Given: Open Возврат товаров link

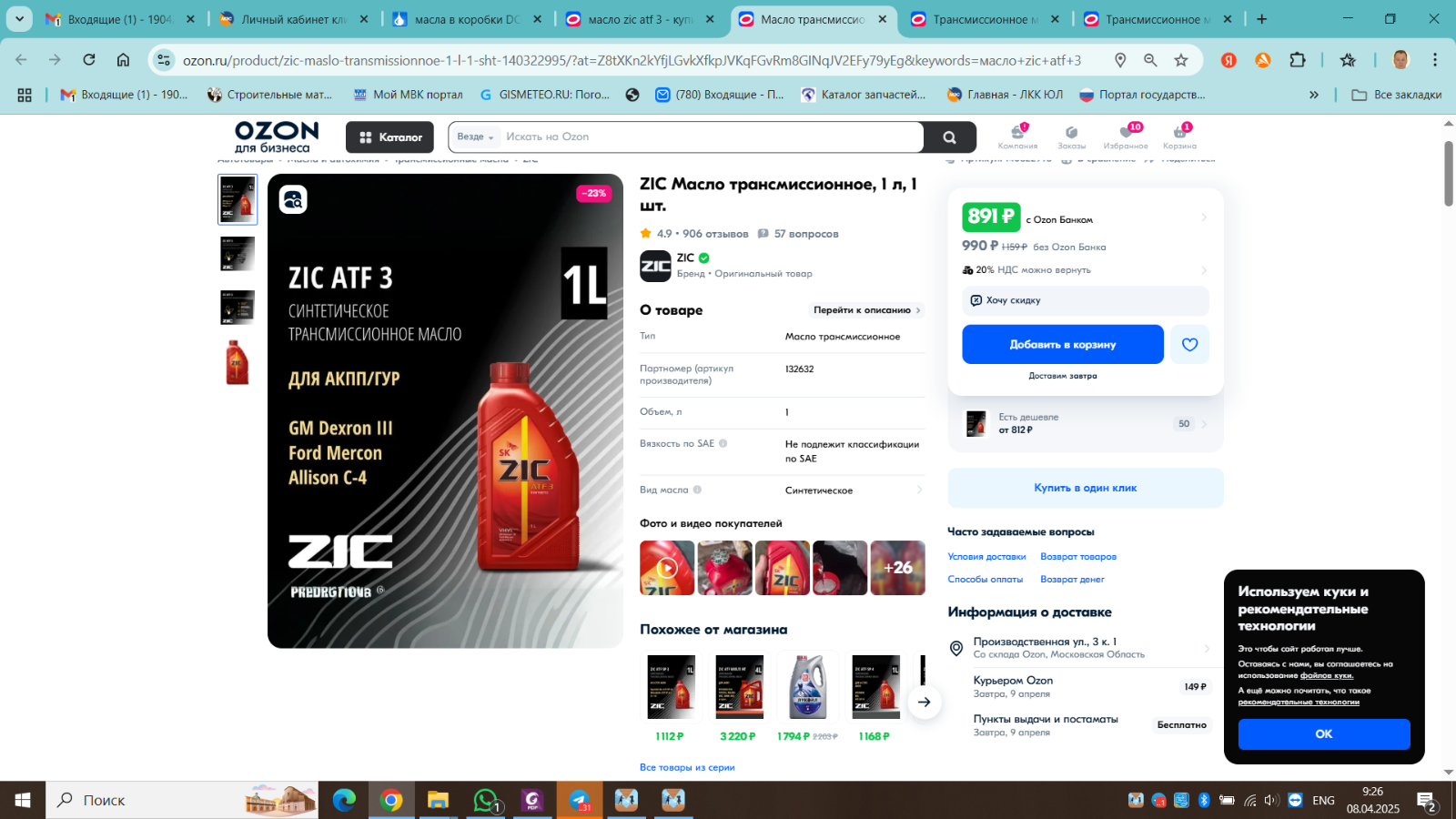Looking at the screenshot, I should coord(1078,557).
